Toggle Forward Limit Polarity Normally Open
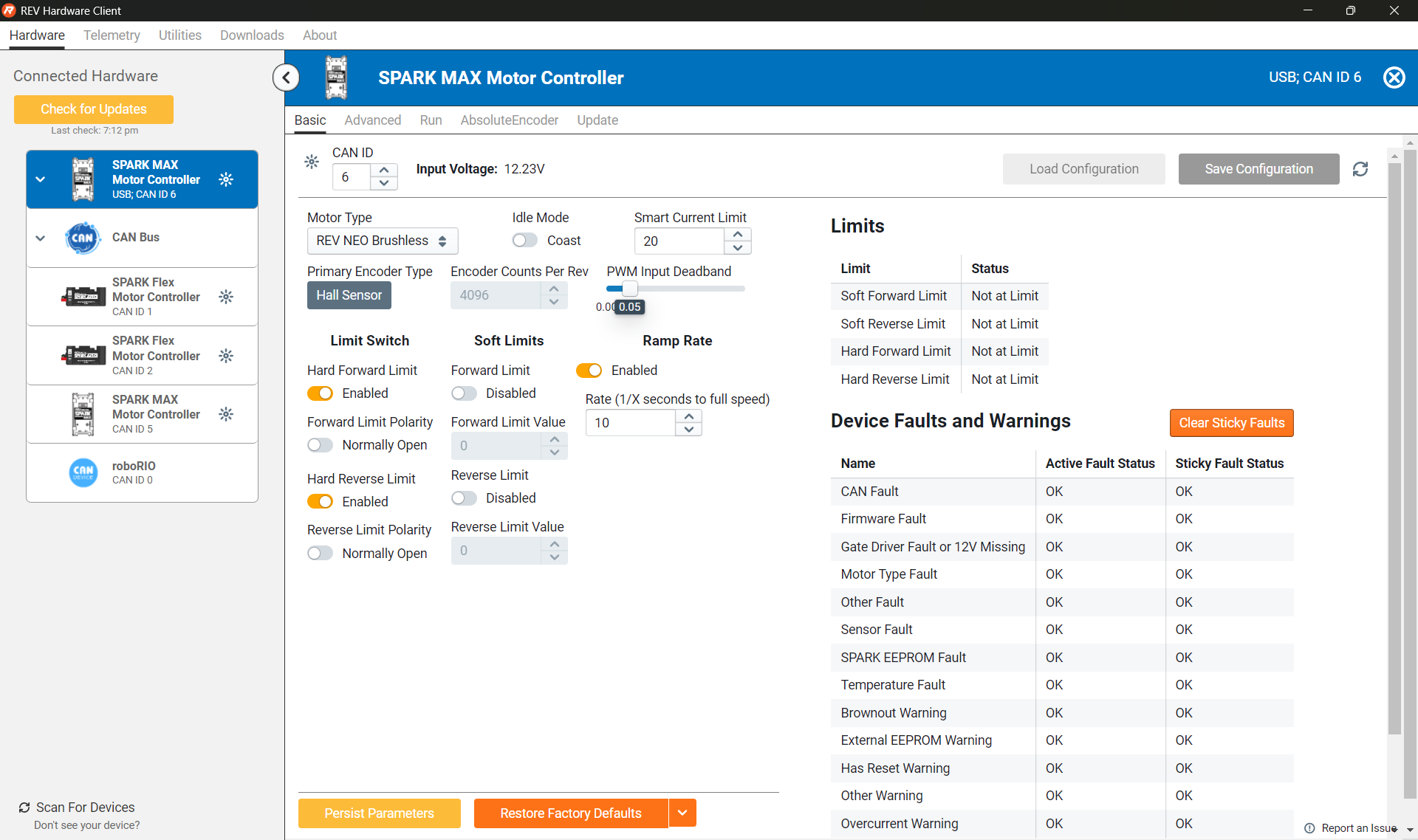This screenshot has width=1418, height=840. (x=321, y=445)
